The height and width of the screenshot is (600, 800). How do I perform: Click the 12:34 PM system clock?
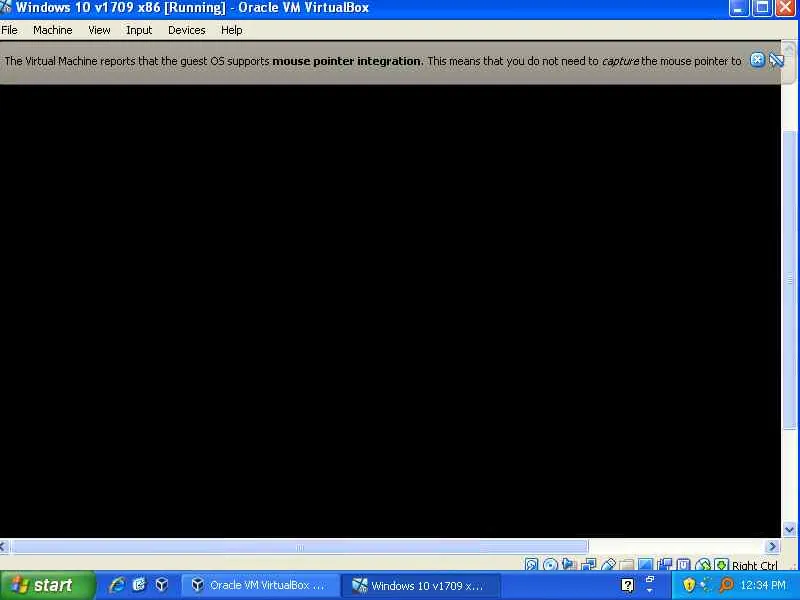763,585
